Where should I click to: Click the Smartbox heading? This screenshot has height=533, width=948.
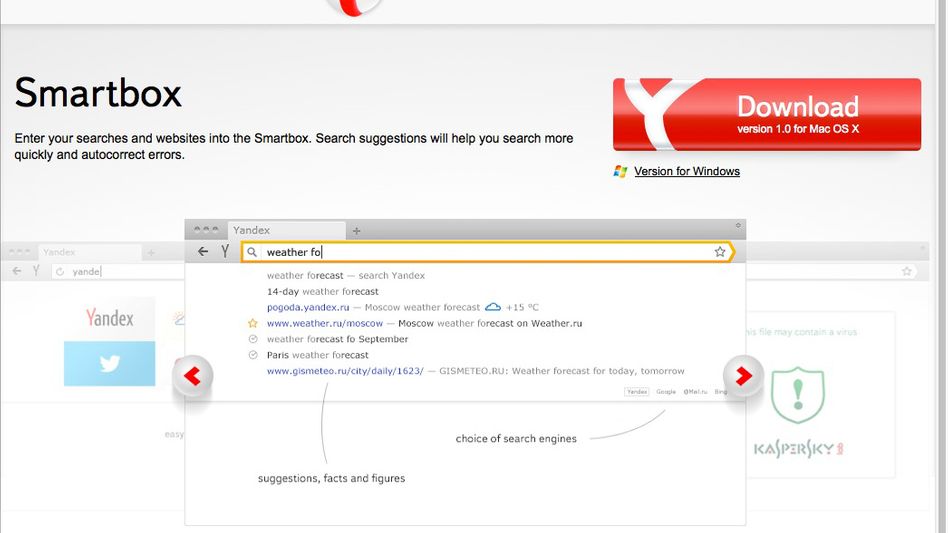[x=98, y=93]
